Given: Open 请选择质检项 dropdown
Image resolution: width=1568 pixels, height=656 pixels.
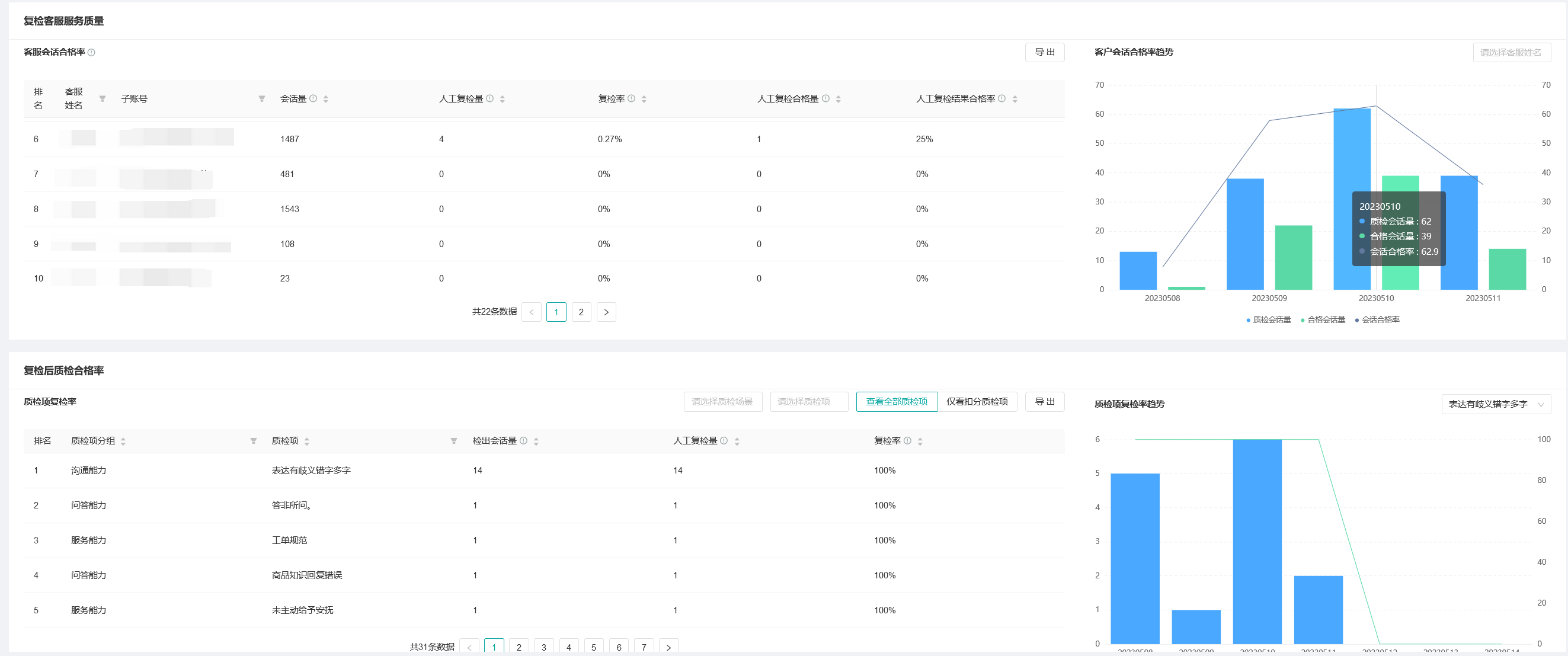Looking at the screenshot, I should coord(809,402).
